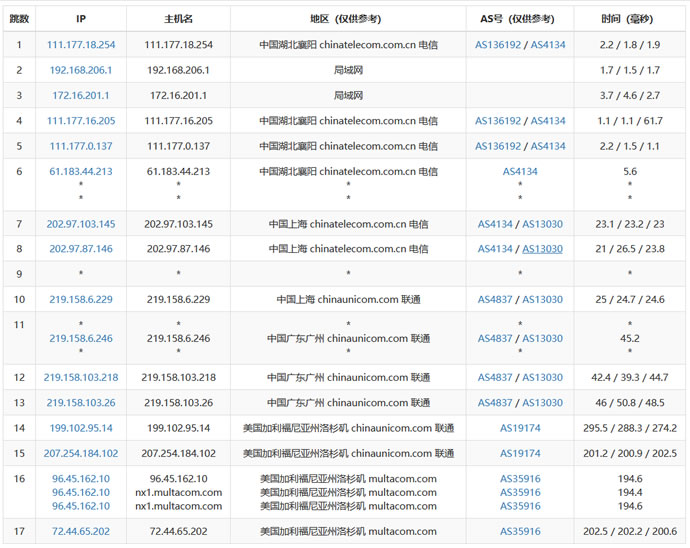Select time cell 21 / 26.5 / 23.8
The image size is (690, 548).
coord(630,249)
